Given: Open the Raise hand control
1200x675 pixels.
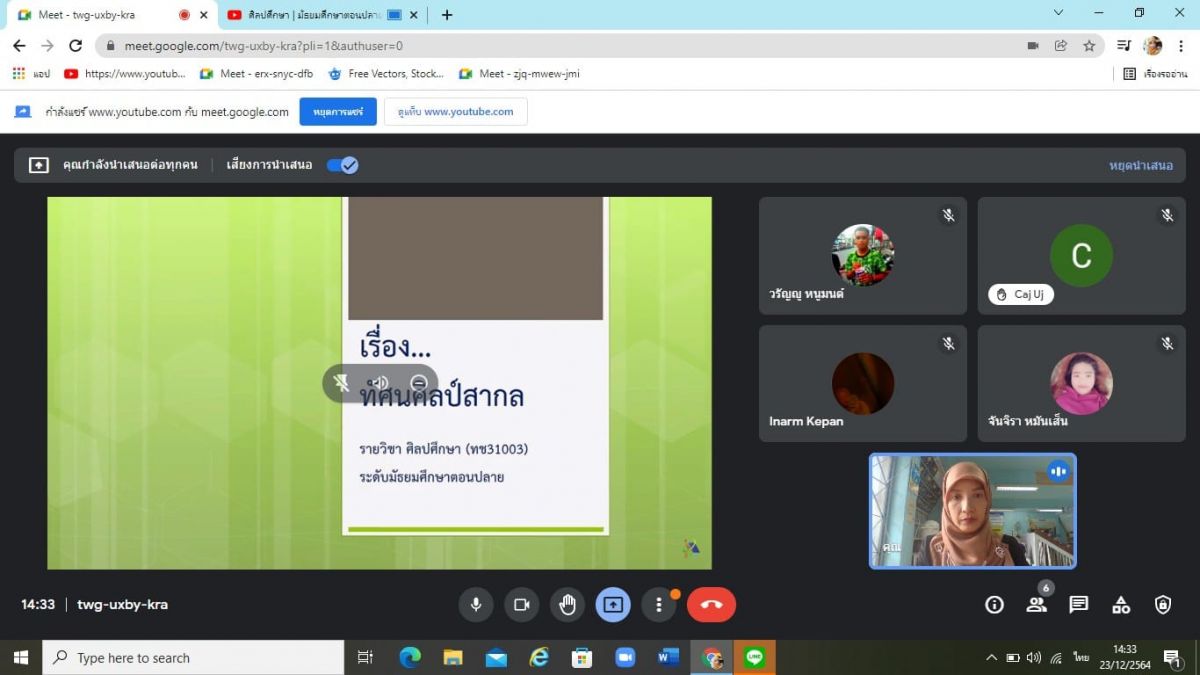Looking at the screenshot, I should click(x=567, y=604).
